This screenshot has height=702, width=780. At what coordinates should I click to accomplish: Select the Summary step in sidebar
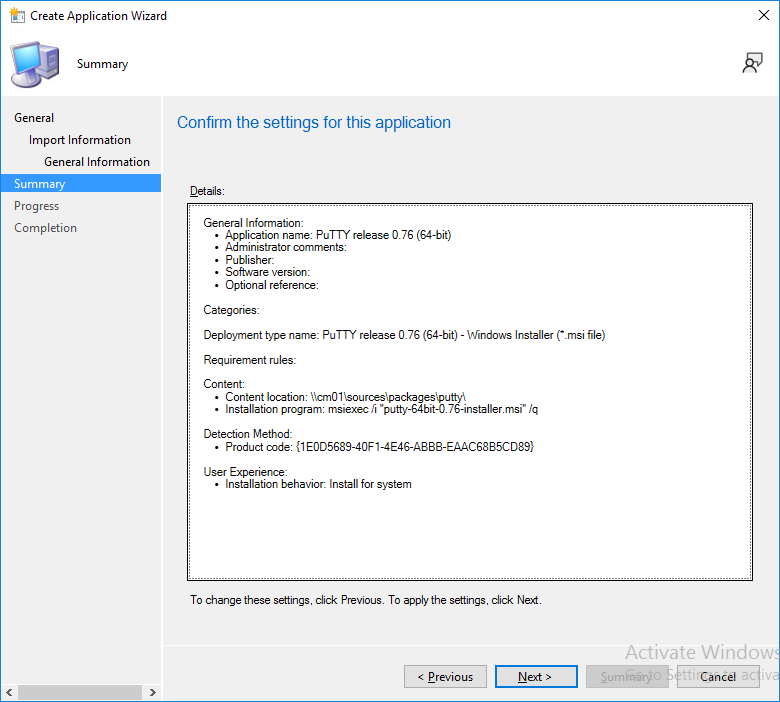pyautogui.click(x=81, y=183)
